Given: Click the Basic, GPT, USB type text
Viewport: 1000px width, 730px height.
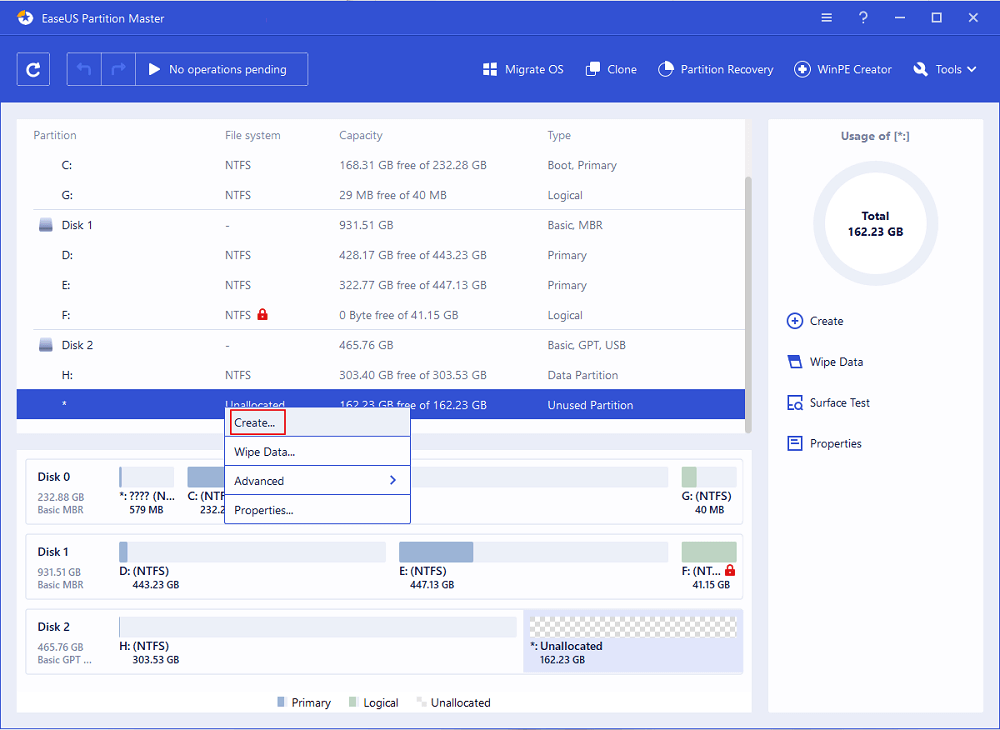Looking at the screenshot, I should tap(587, 345).
